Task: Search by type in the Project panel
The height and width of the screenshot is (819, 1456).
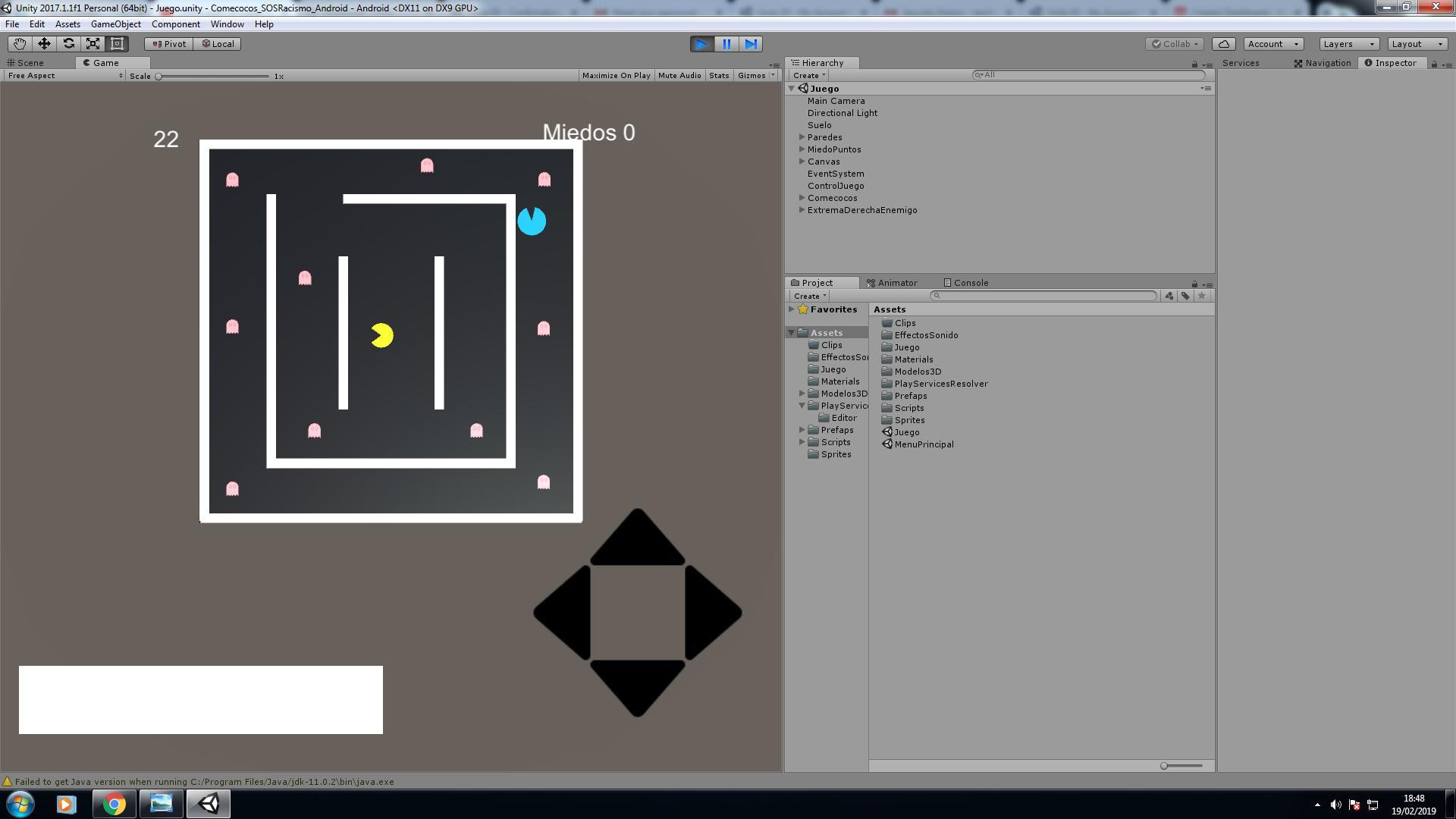Action: pyautogui.click(x=1169, y=296)
